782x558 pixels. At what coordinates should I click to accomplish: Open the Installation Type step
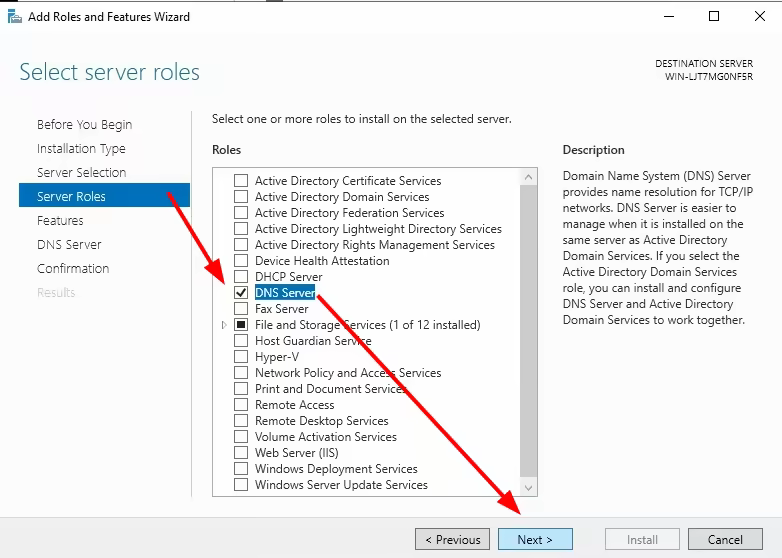click(x=81, y=149)
